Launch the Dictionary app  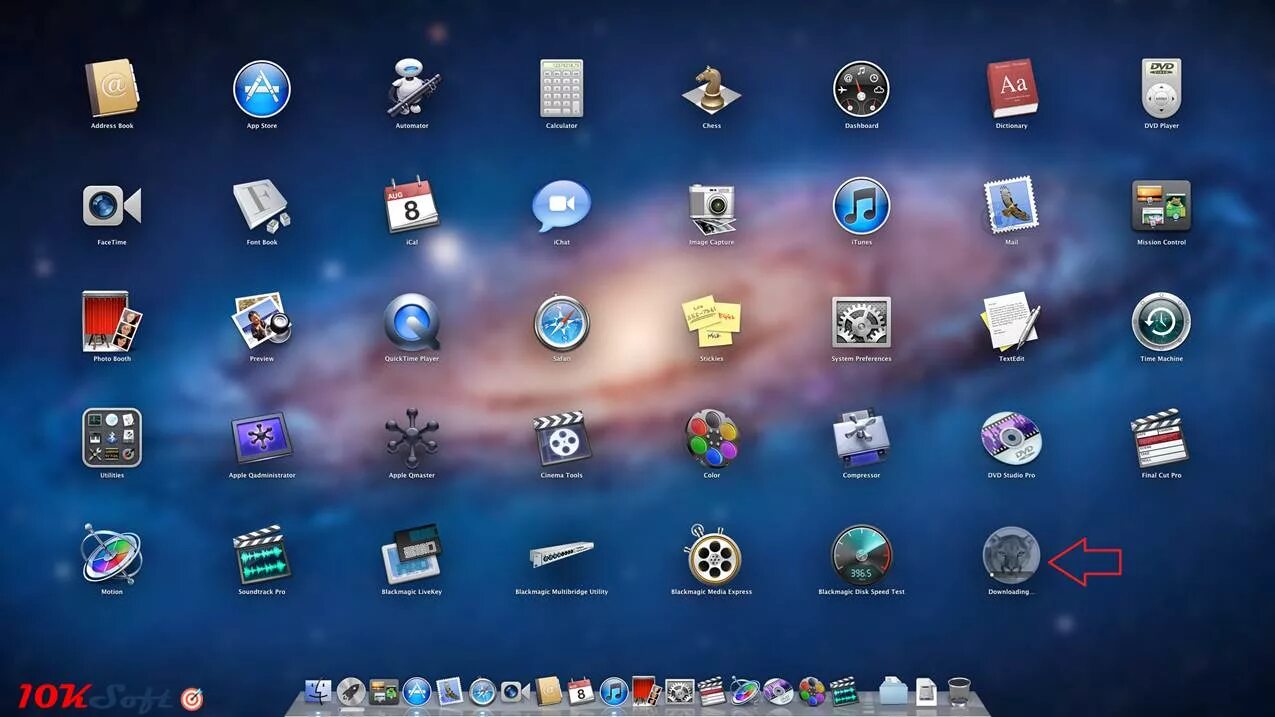click(x=1012, y=88)
